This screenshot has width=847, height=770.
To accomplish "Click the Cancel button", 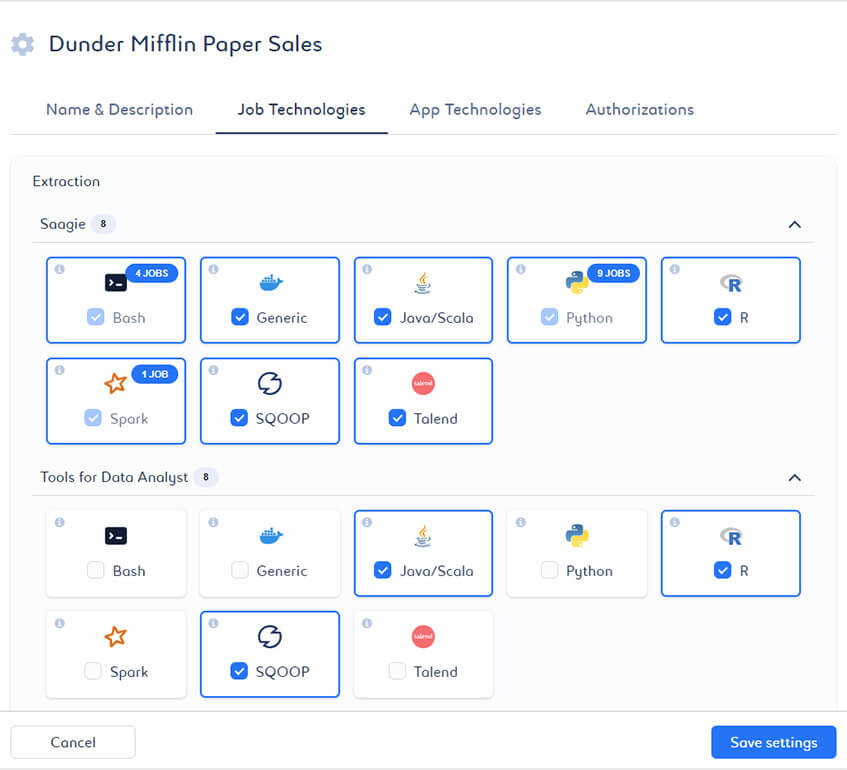I will [73, 742].
